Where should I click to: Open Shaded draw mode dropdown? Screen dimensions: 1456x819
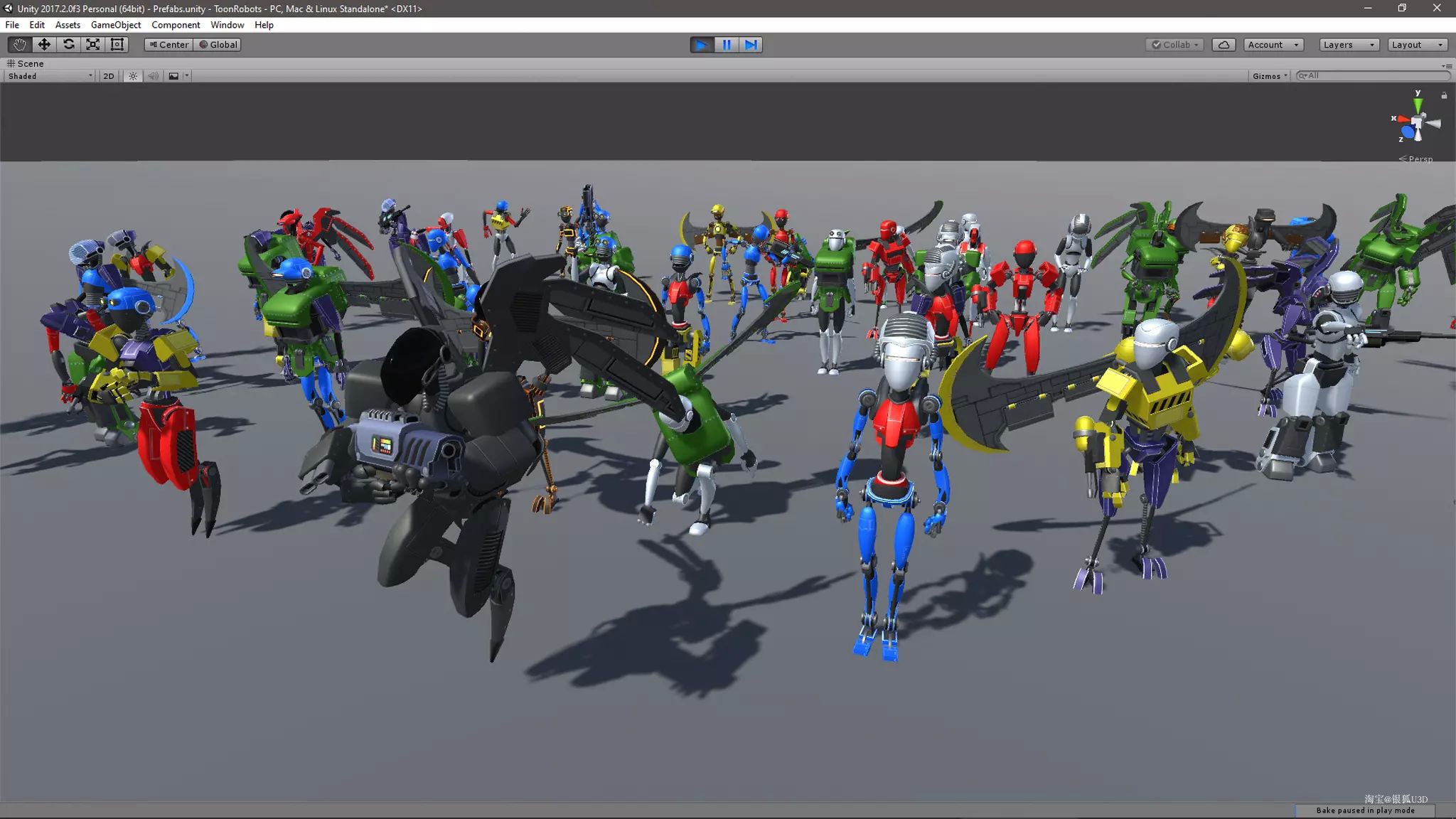coord(50,76)
